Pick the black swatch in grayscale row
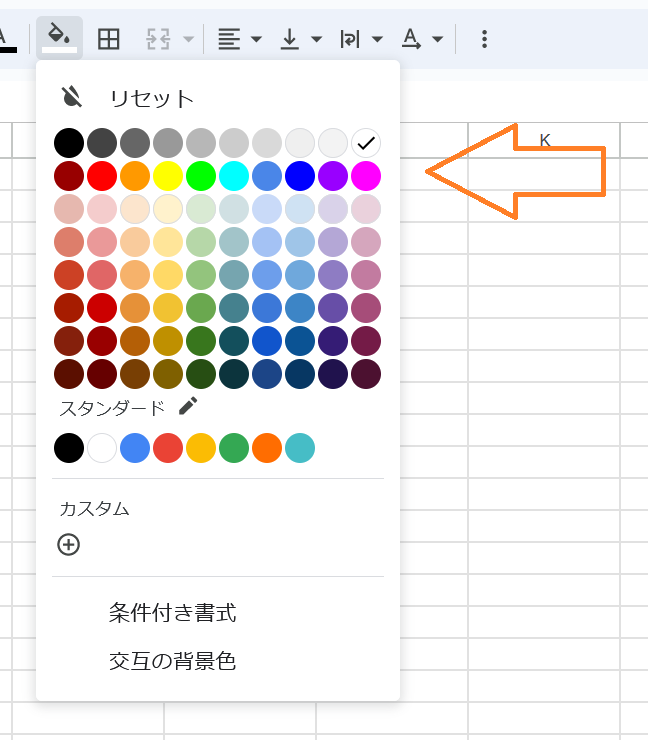This screenshot has width=648, height=740. coord(69,143)
